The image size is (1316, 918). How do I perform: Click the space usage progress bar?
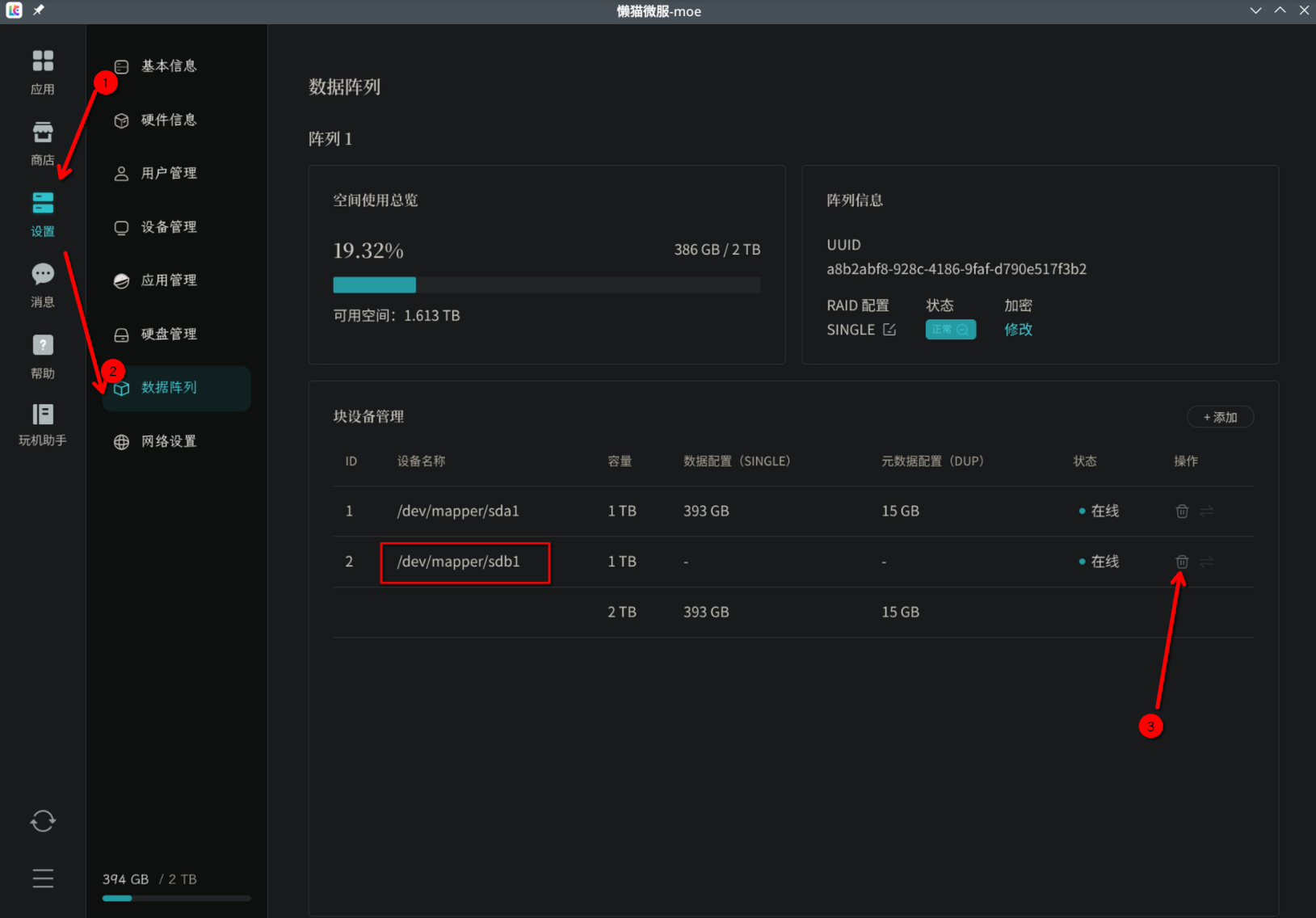click(x=547, y=284)
